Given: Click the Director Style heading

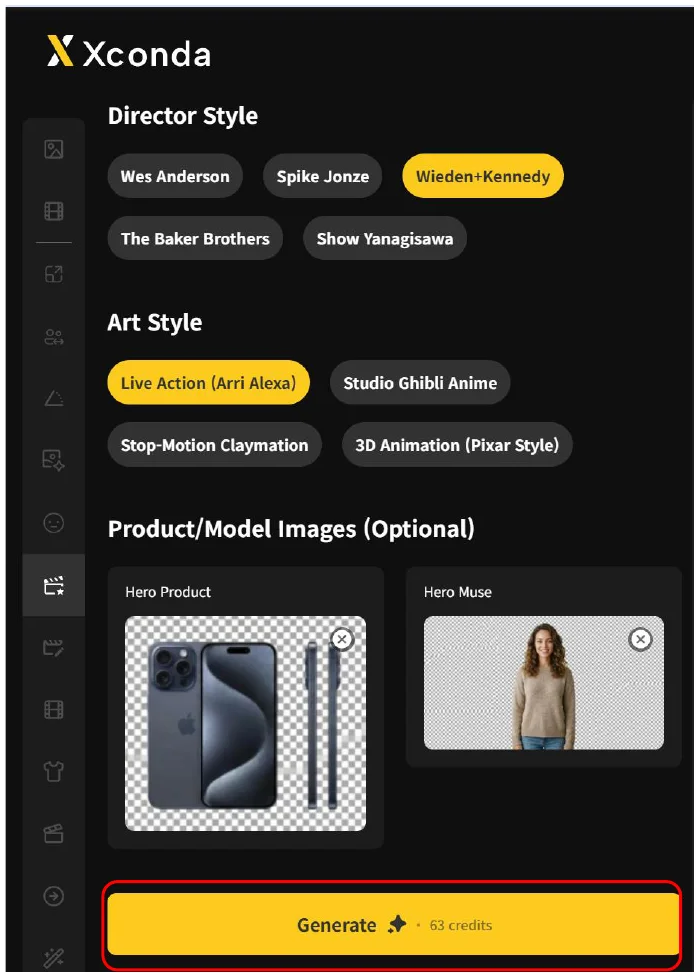Looking at the screenshot, I should tap(182, 116).
